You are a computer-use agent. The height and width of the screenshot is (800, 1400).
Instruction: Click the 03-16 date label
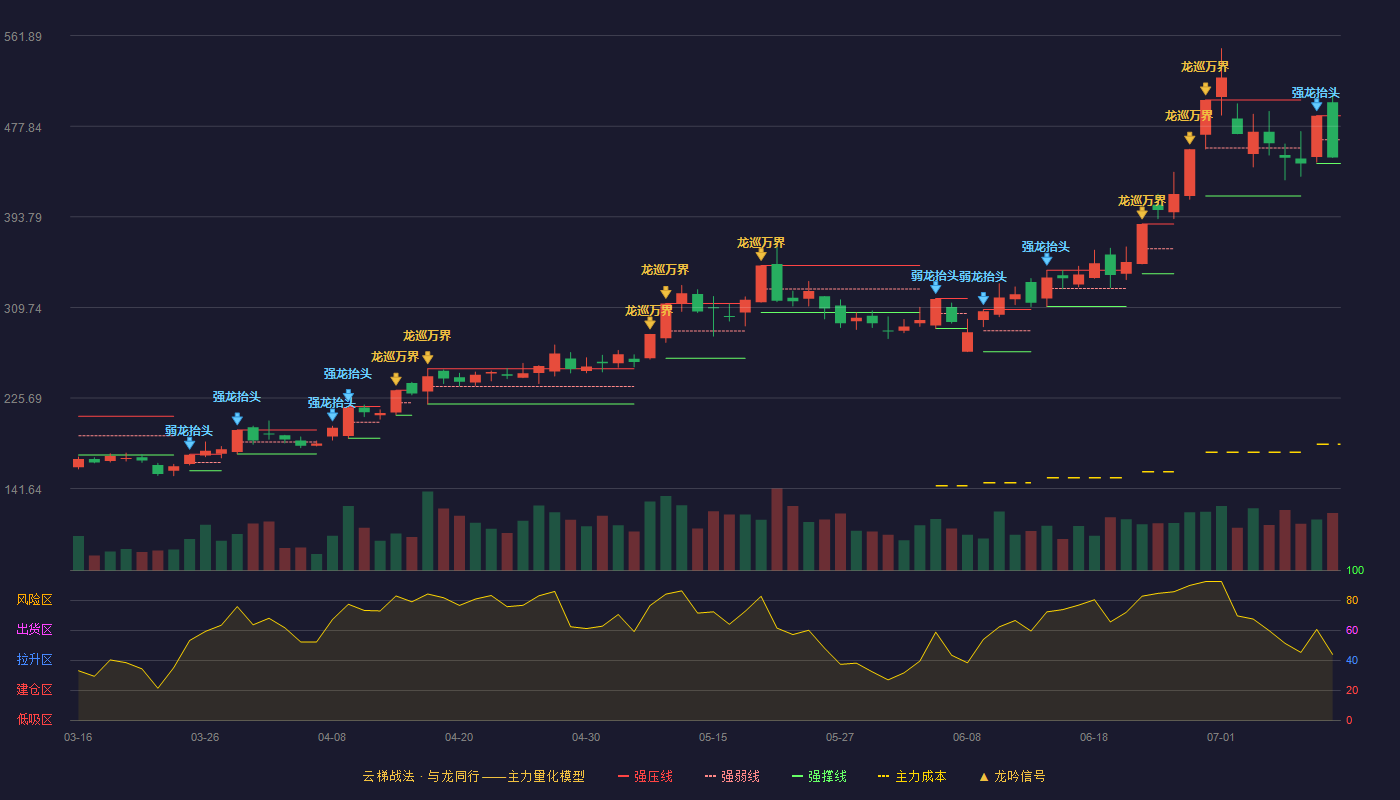click(x=78, y=737)
